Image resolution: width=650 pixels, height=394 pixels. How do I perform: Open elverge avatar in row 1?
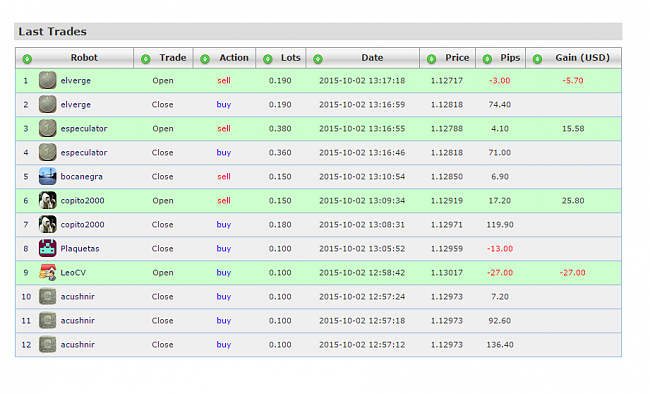(47, 80)
